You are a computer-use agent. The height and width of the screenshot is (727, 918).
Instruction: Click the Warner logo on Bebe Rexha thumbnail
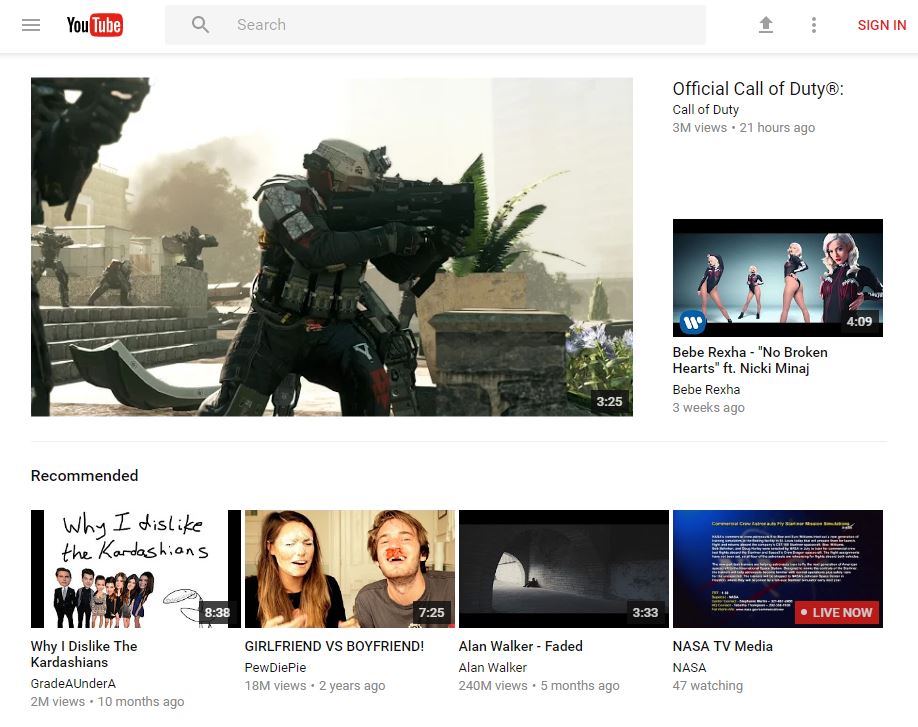point(693,321)
